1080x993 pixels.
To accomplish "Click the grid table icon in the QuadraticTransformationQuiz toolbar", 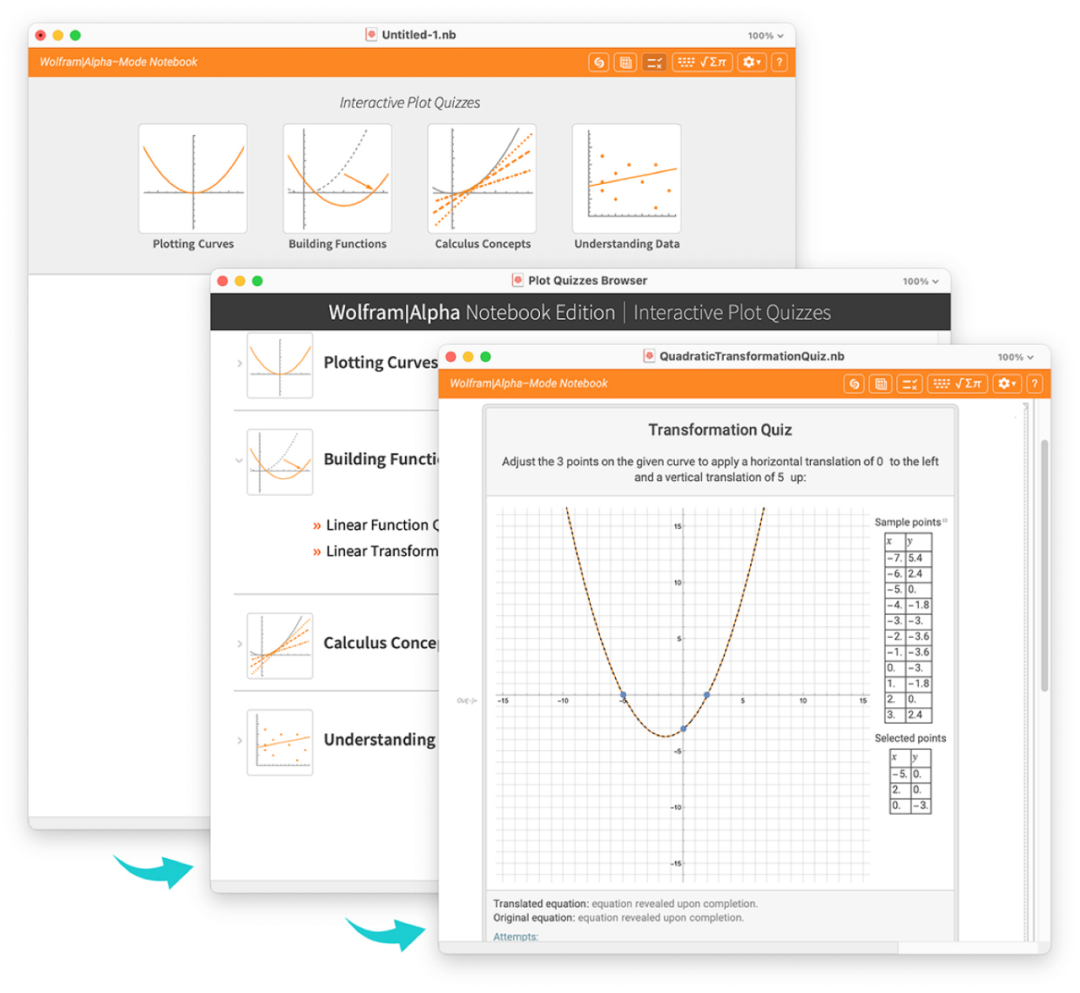I will [x=881, y=384].
